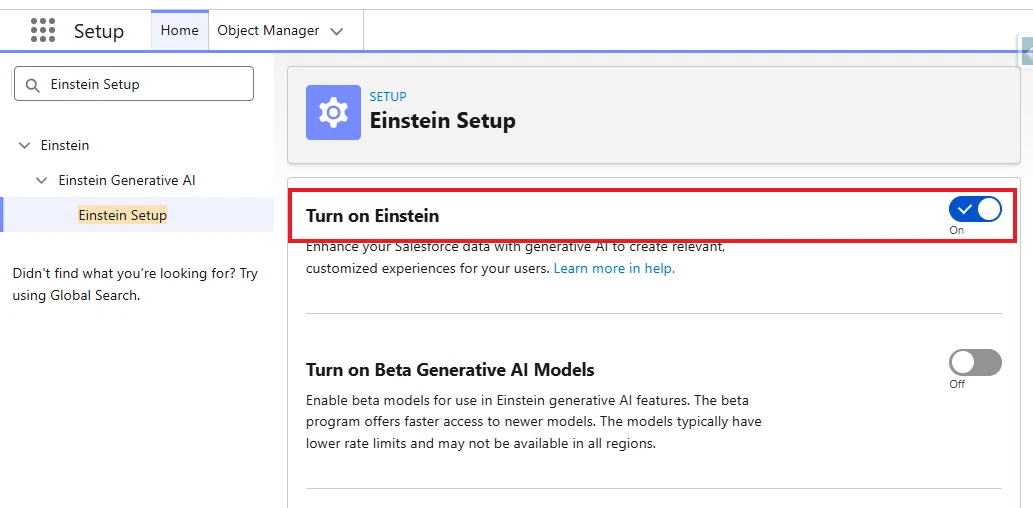Collapse the Einstein Generative AI section
1033x508 pixels.
pyautogui.click(x=42, y=180)
